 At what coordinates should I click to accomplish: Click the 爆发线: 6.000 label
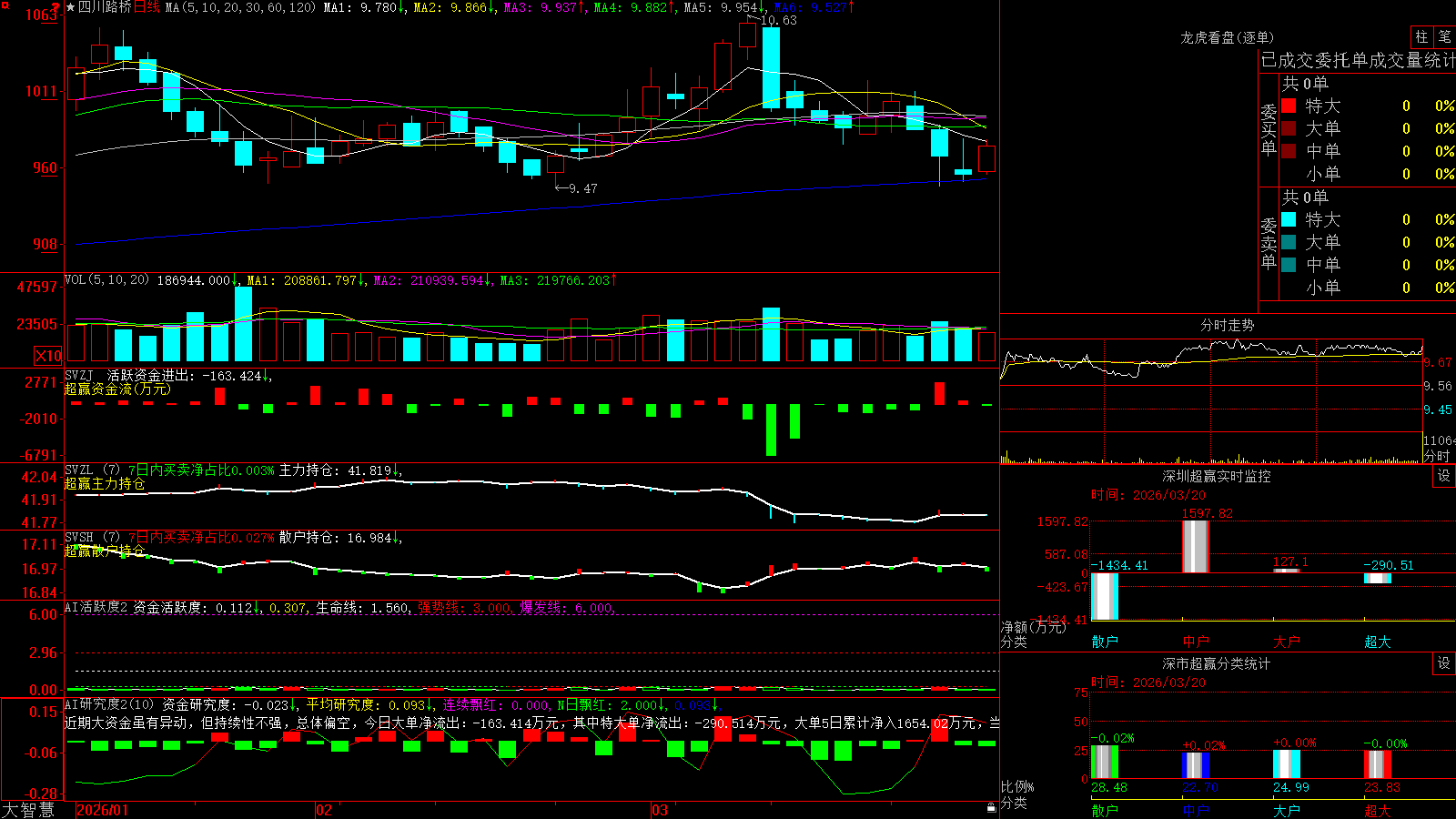[568, 607]
